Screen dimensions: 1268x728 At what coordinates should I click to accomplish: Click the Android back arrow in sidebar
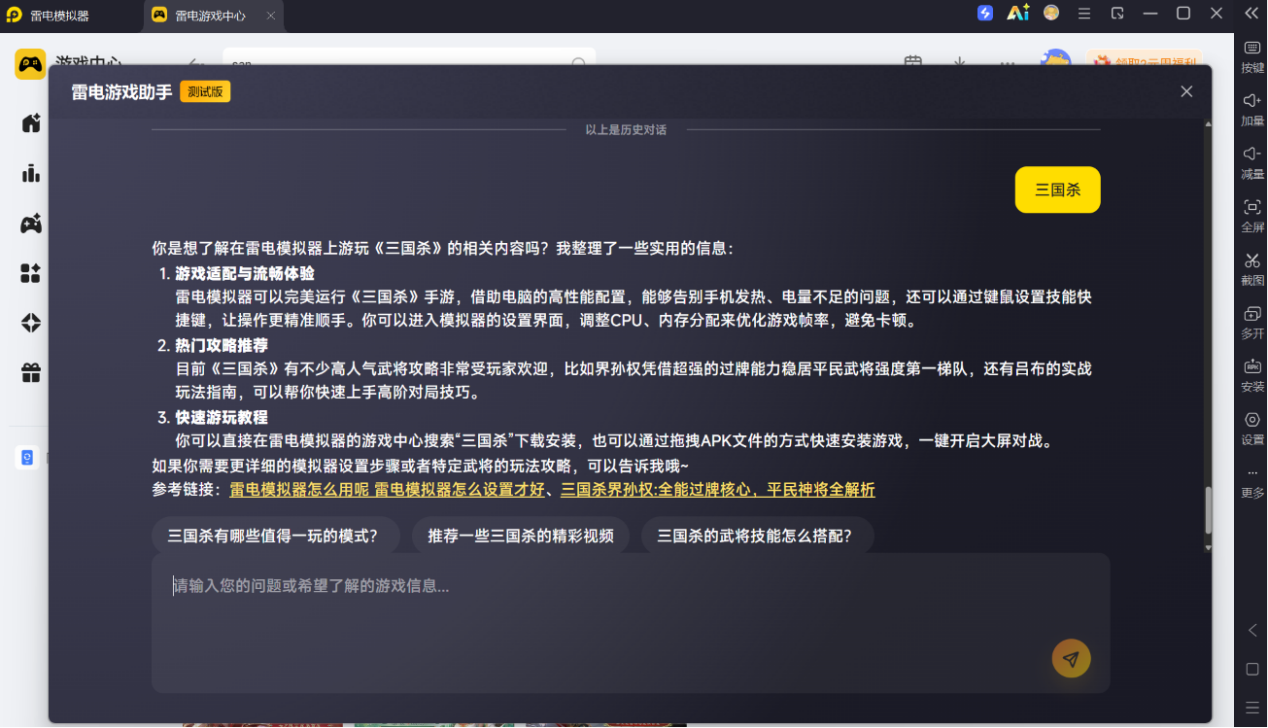[x=1252, y=630]
